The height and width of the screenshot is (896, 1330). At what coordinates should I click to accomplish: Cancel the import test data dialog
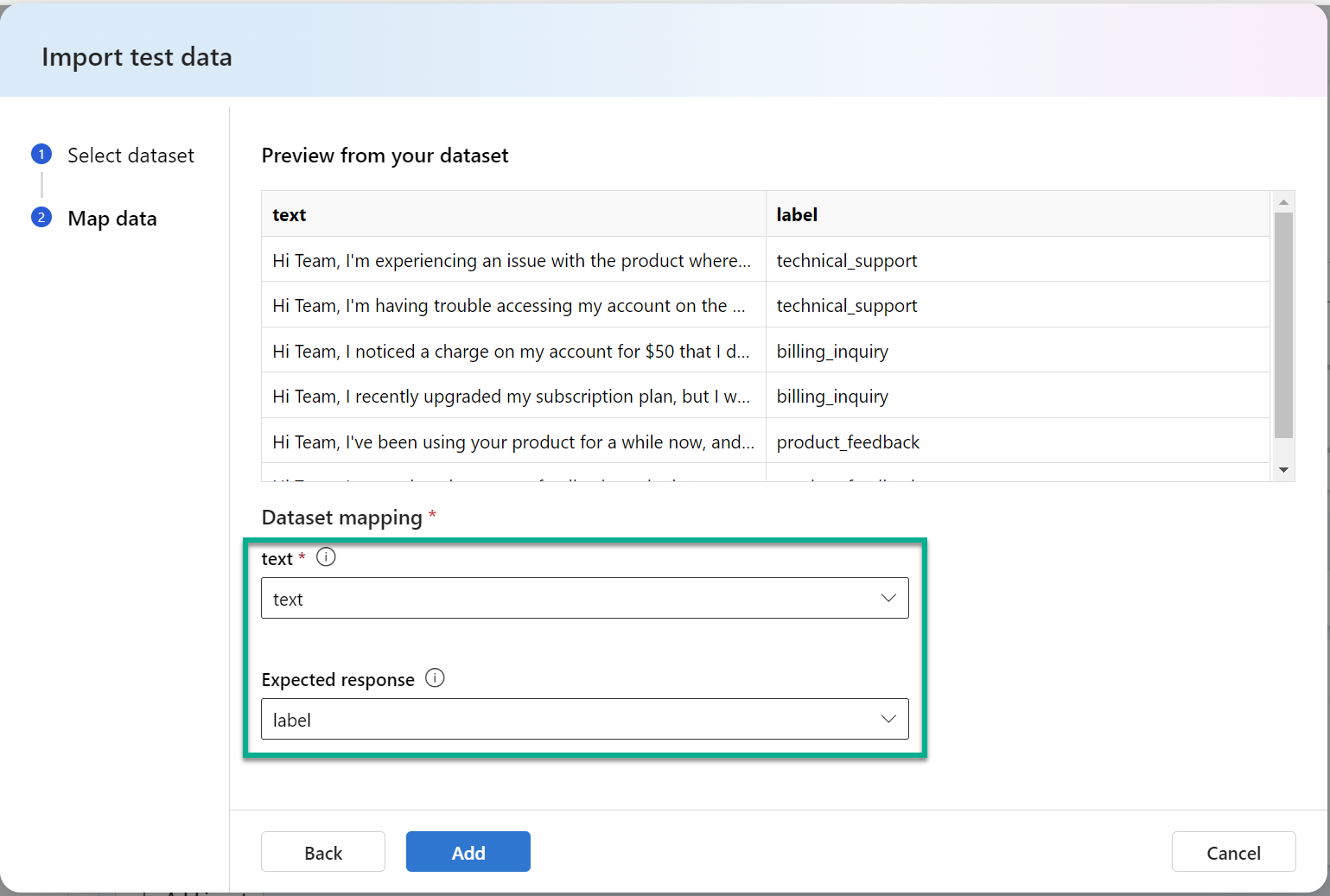1233,852
